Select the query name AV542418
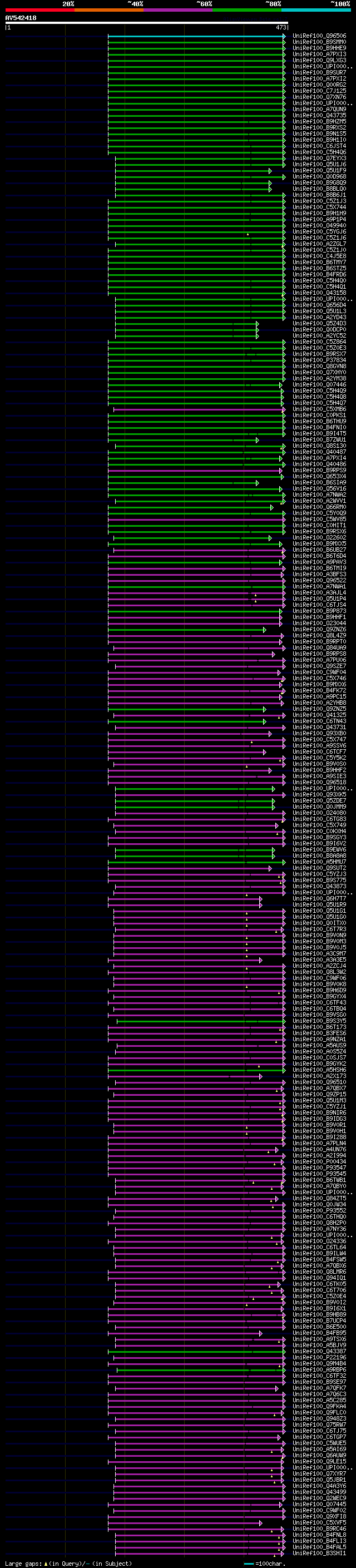 [21, 18]
